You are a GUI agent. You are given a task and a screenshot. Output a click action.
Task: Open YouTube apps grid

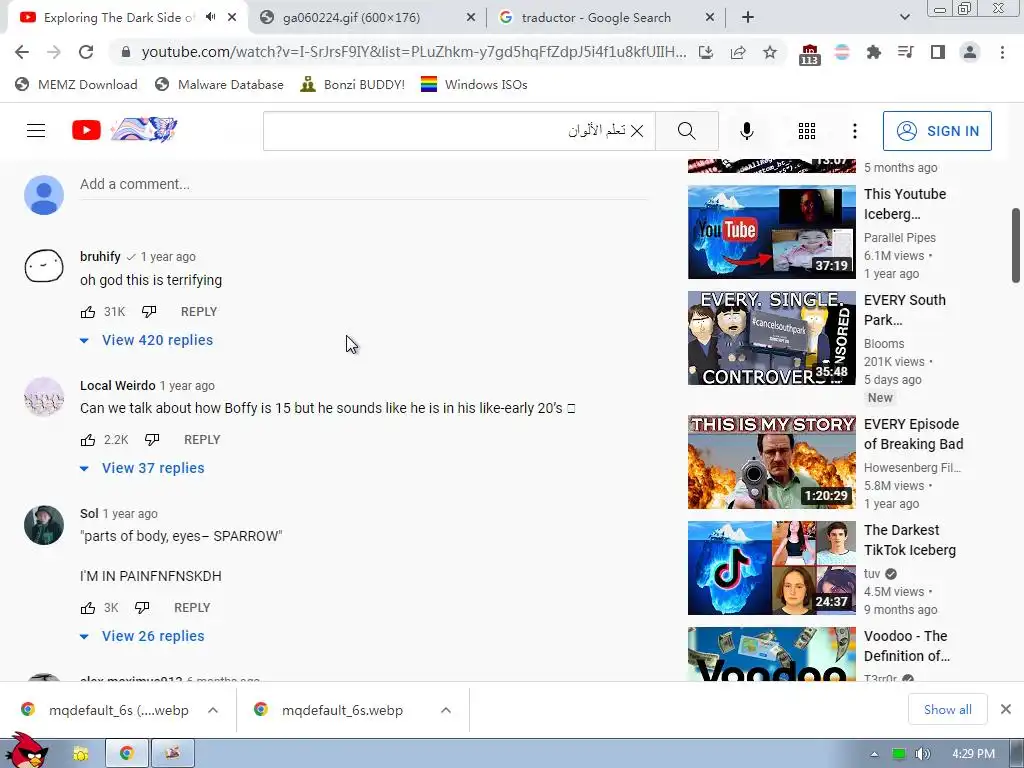pyautogui.click(x=807, y=131)
